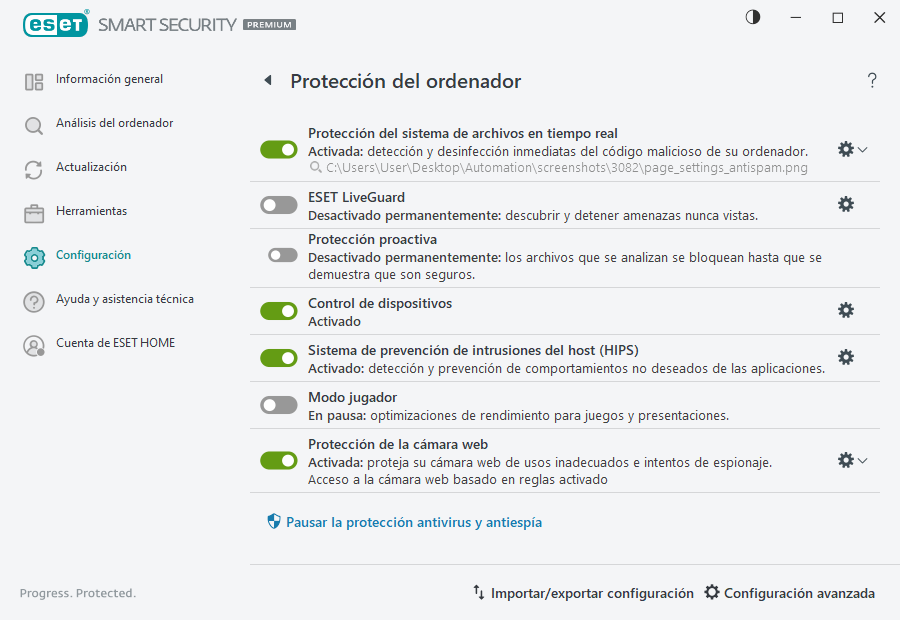Screen dimensions: 900x620
Task: Click the ESET logo
Action: pos(56,24)
